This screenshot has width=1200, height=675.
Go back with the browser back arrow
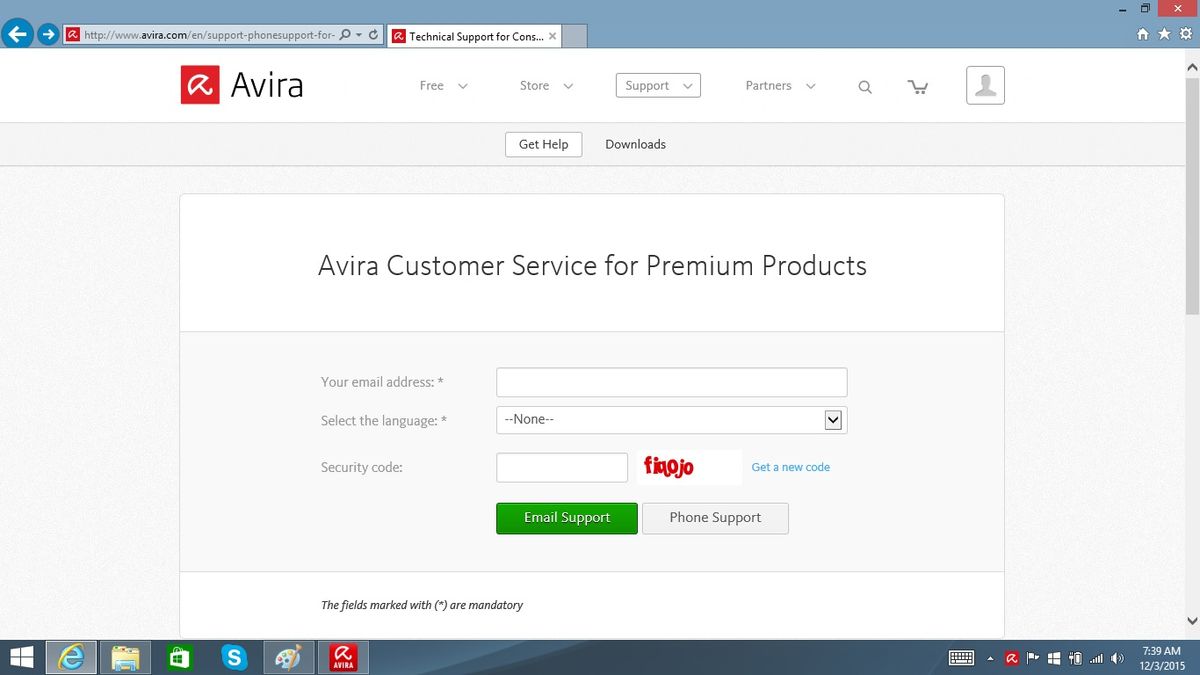[x=17, y=34]
